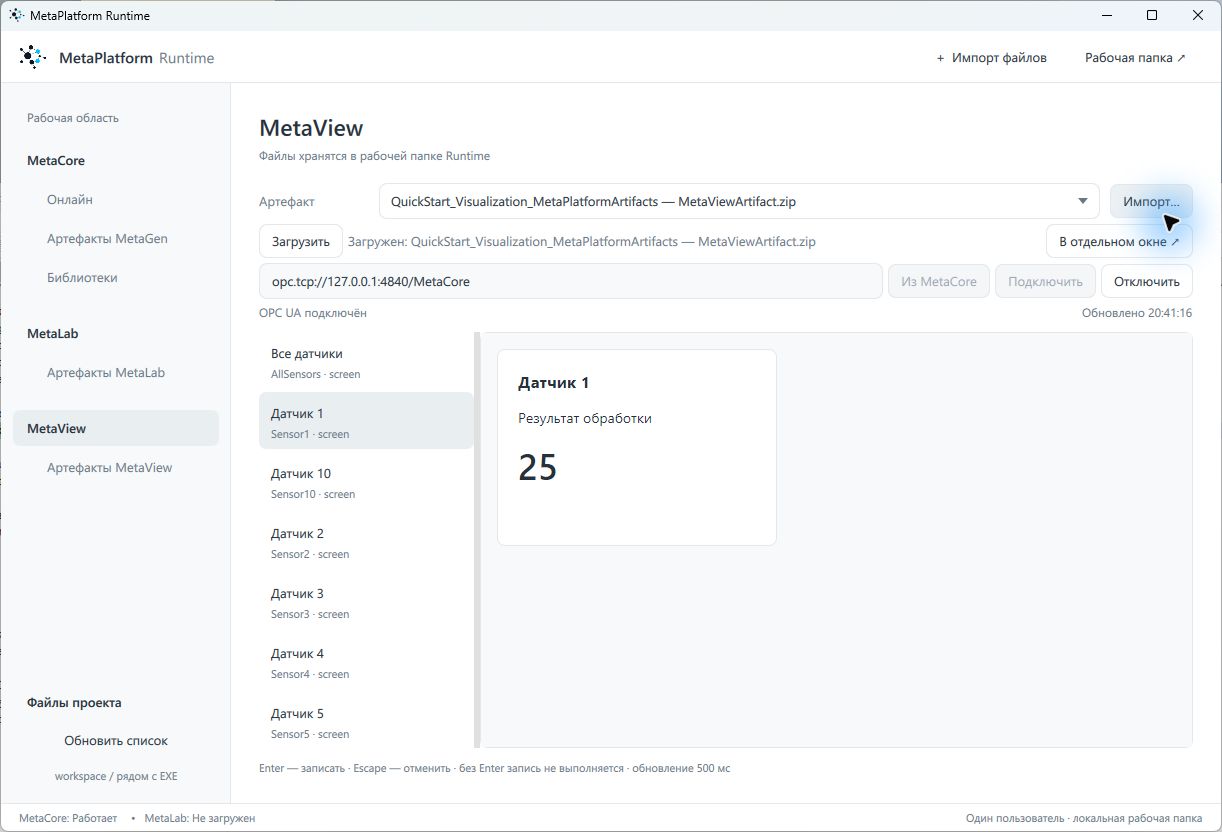Open Артефакты MetaLab in sidebar
Screen dimensions: 1222x832
pyautogui.click(x=106, y=372)
